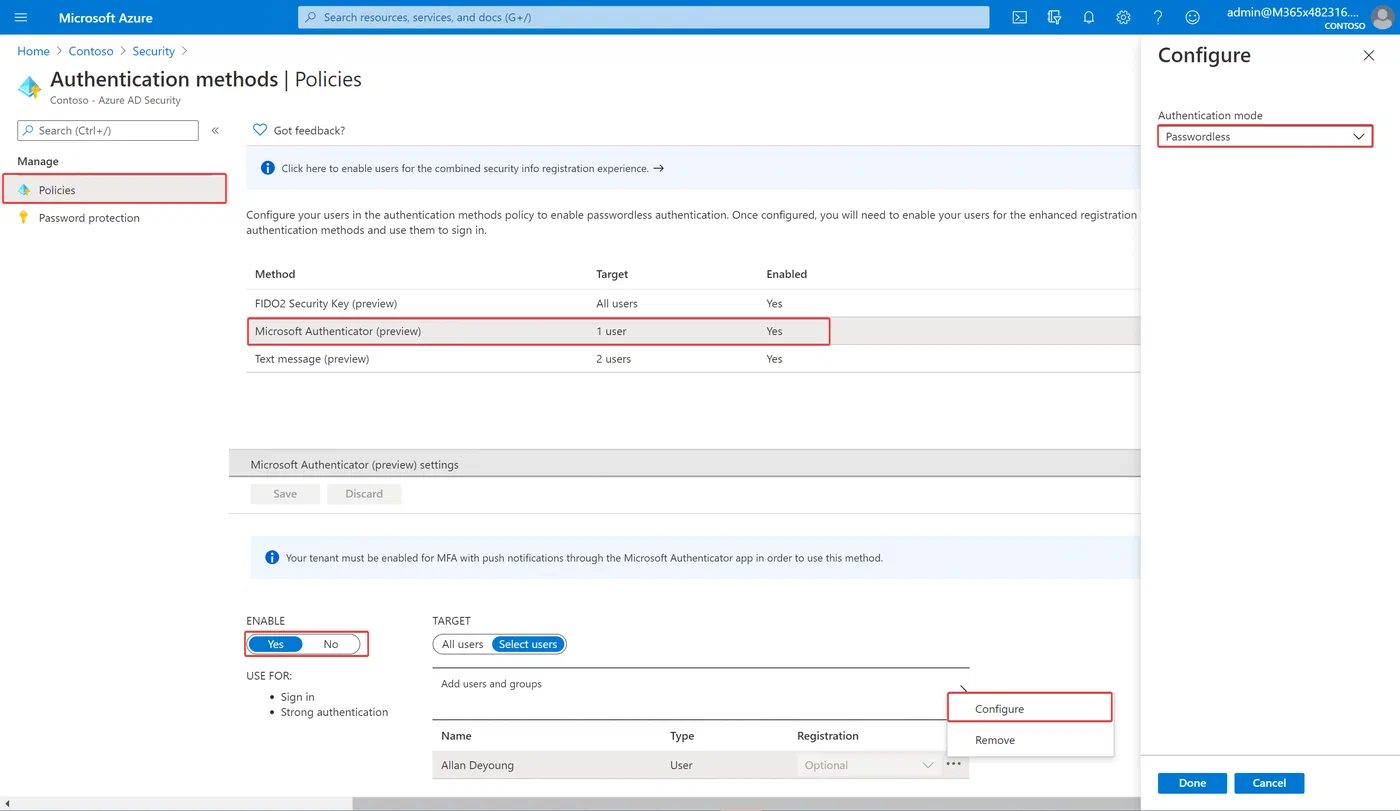1400x811 pixels.
Task: Open the combined security info registration link
Action: (x=473, y=168)
